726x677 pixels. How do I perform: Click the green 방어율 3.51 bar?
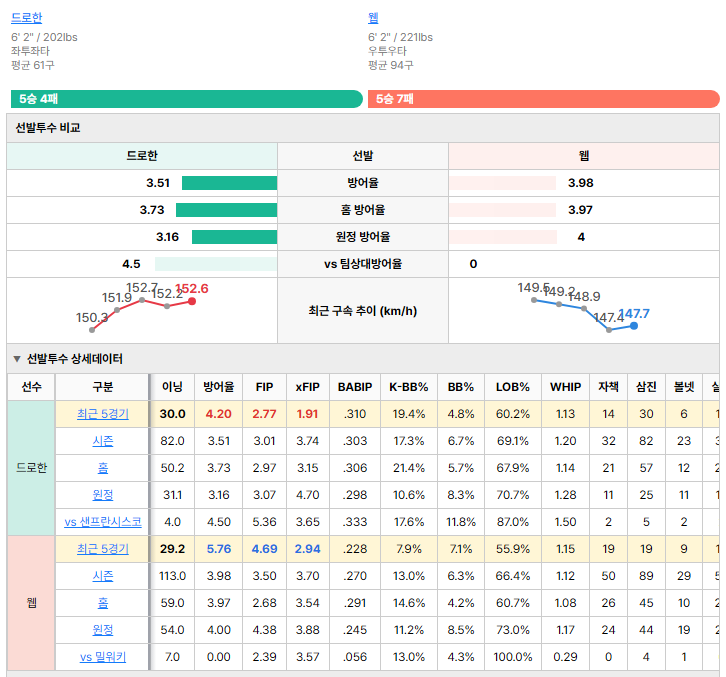click(x=230, y=183)
